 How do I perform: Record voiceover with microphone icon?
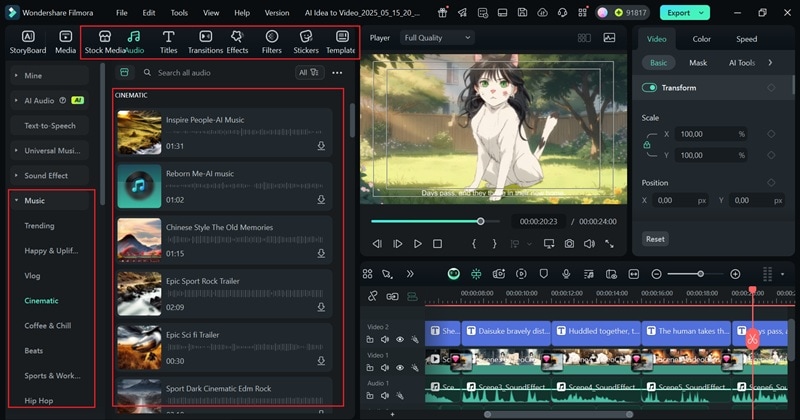click(x=566, y=274)
